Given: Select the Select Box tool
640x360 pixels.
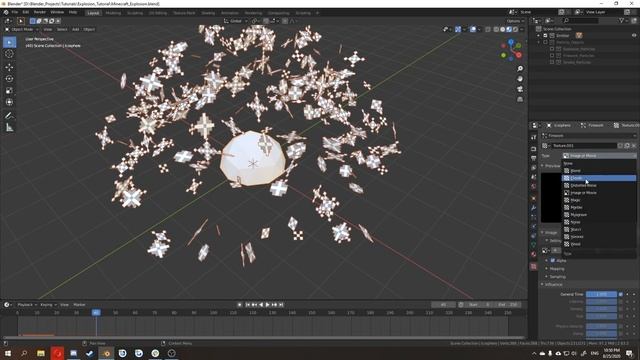Looking at the screenshot, I should [9, 42].
